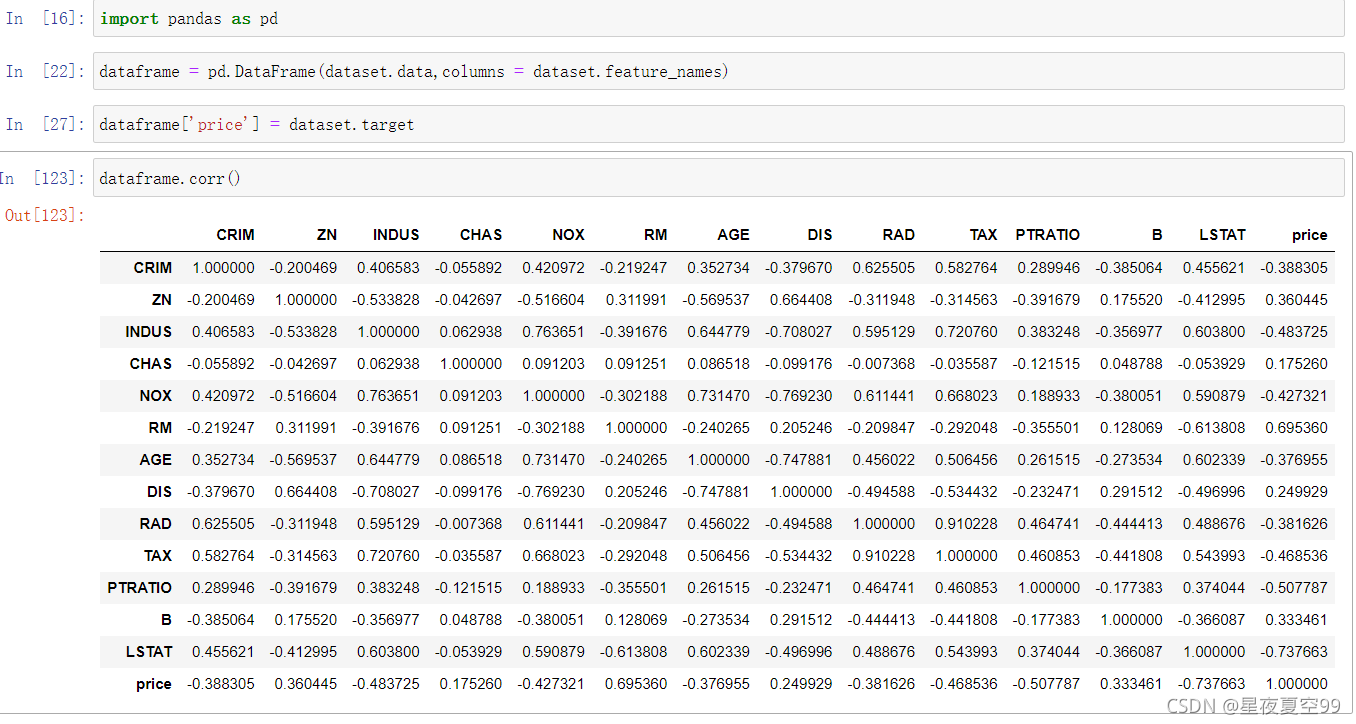
Task: Click the In [22] prompt label
Action: 46,71
